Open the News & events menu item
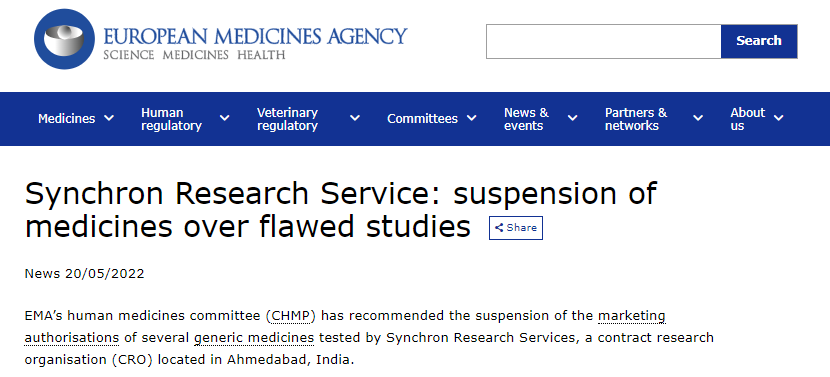The image size is (830, 377). (526, 119)
